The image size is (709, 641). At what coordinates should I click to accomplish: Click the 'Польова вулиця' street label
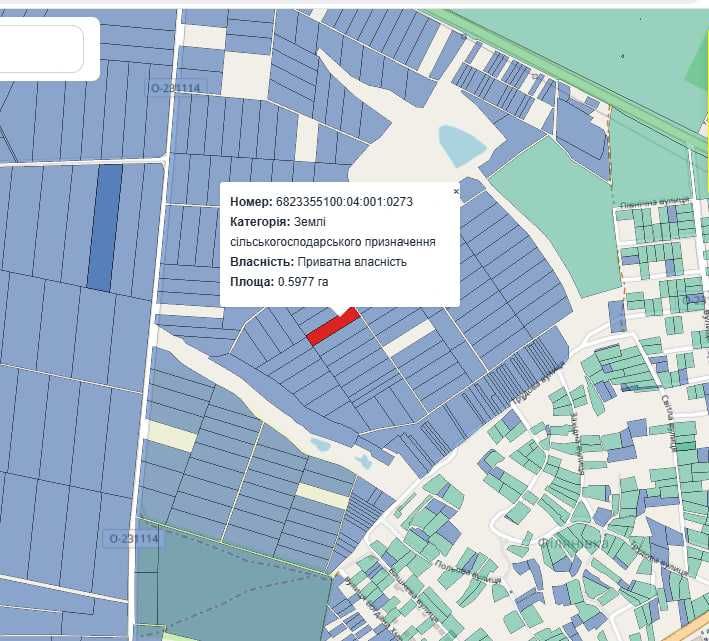pyautogui.click(x=468, y=572)
